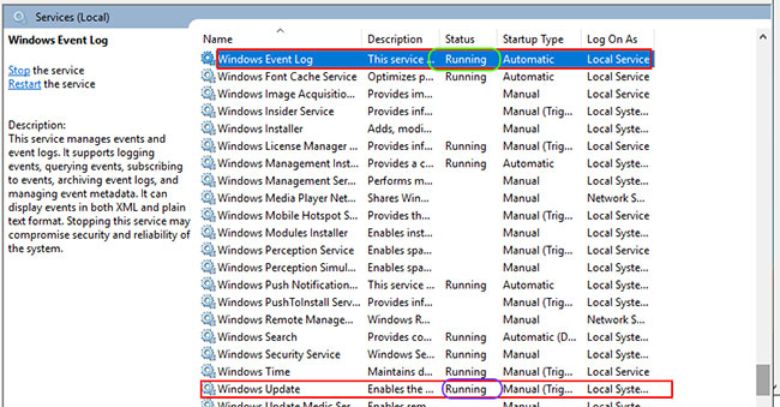Click the Windows Installer gear icon

pyautogui.click(x=208, y=128)
